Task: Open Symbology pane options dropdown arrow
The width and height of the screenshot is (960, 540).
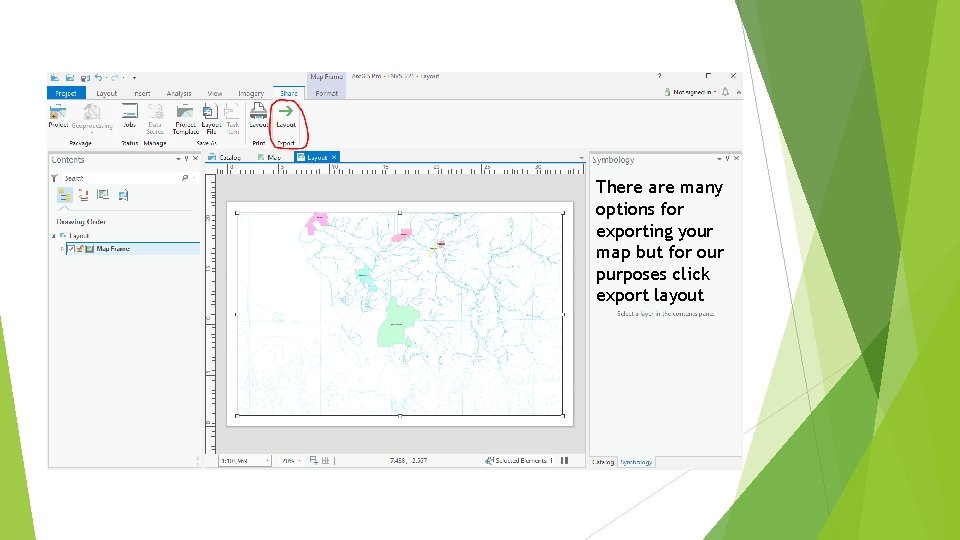Action: [x=719, y=159]
